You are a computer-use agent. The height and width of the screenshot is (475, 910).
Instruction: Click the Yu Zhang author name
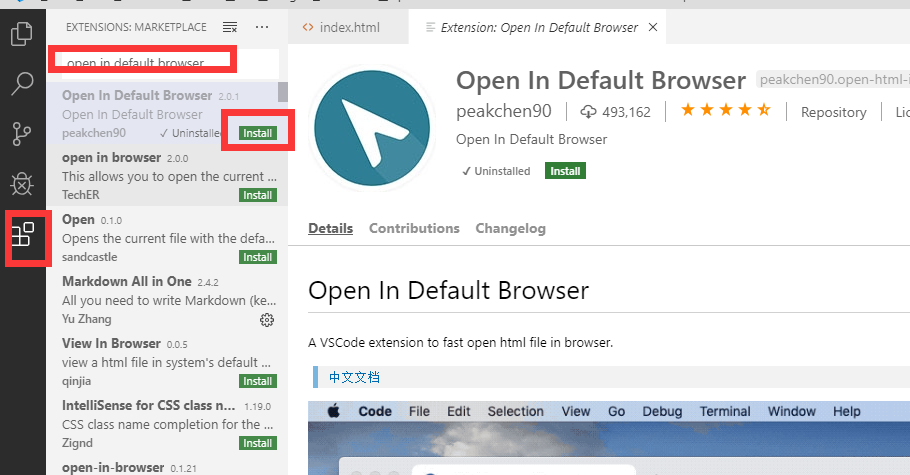86,319
